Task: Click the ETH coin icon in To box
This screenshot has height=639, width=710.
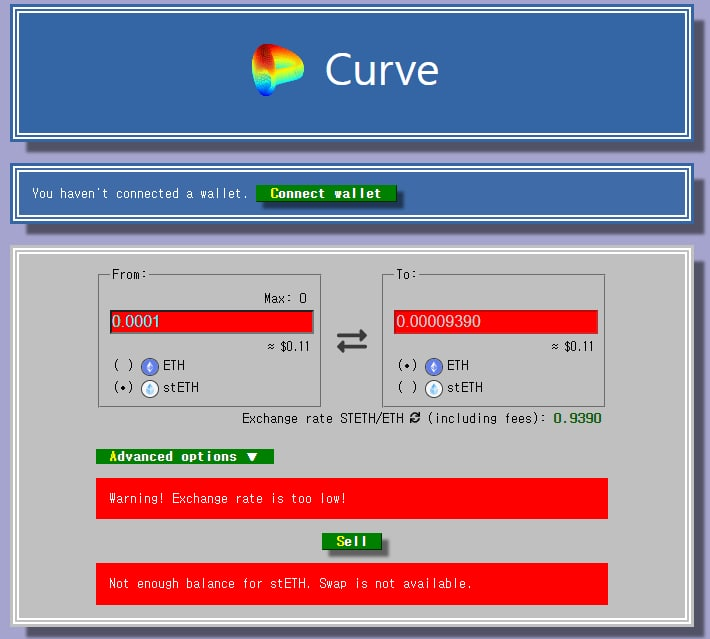Action: point(434,366)
